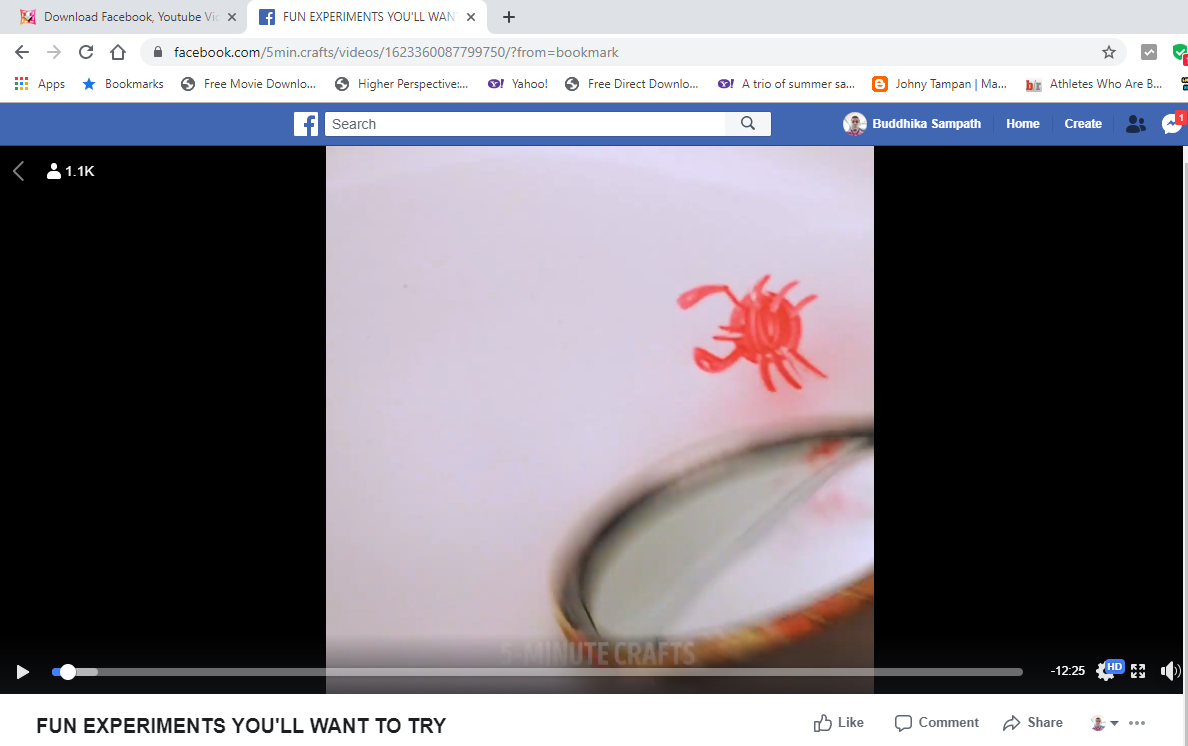Open Messenger notifications icon
Image resolution: width=1188 pixels, height=746 pixels.
1172,123
